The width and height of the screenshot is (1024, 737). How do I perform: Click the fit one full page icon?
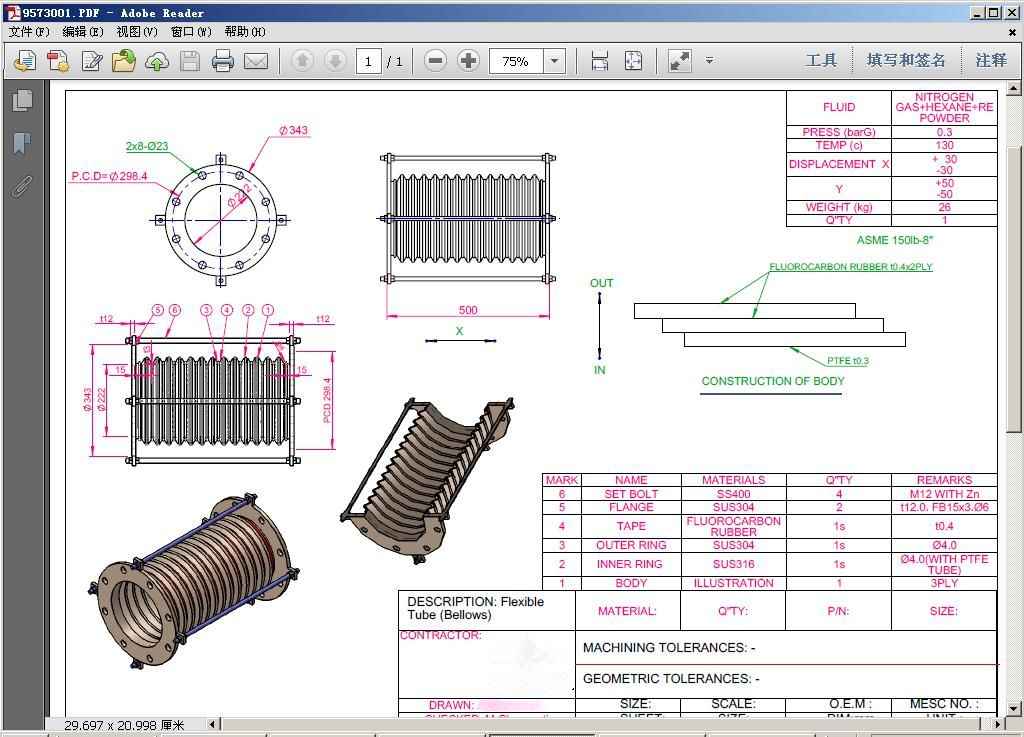(633, 61)
